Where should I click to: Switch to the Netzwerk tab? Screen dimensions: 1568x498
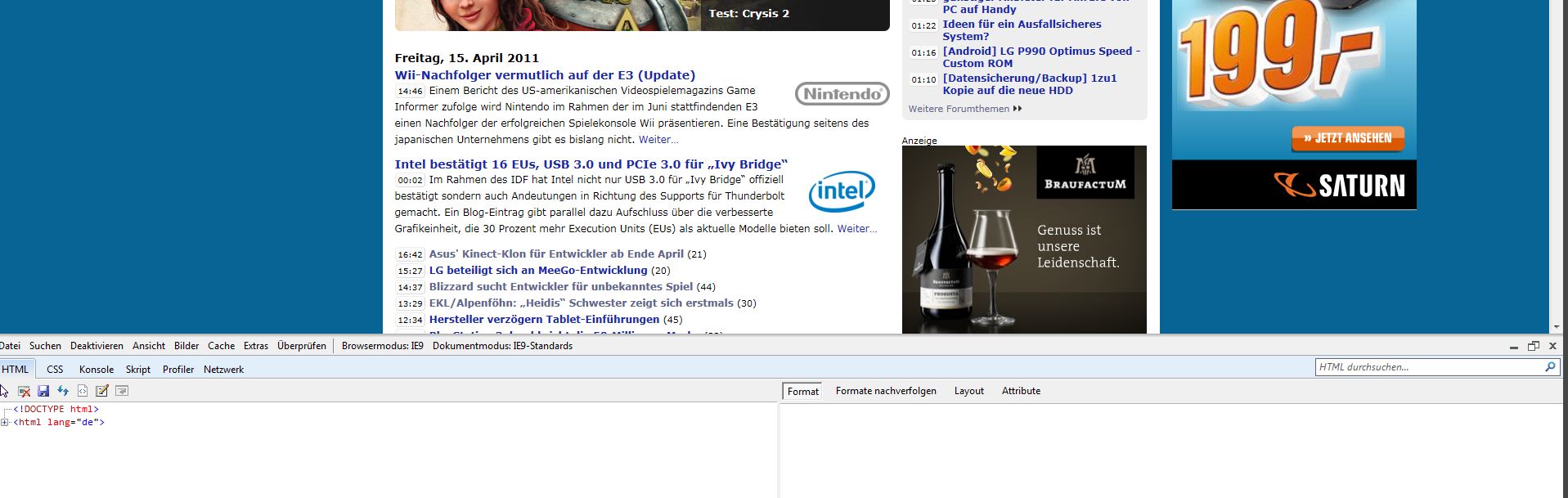[x=223, y=370]
